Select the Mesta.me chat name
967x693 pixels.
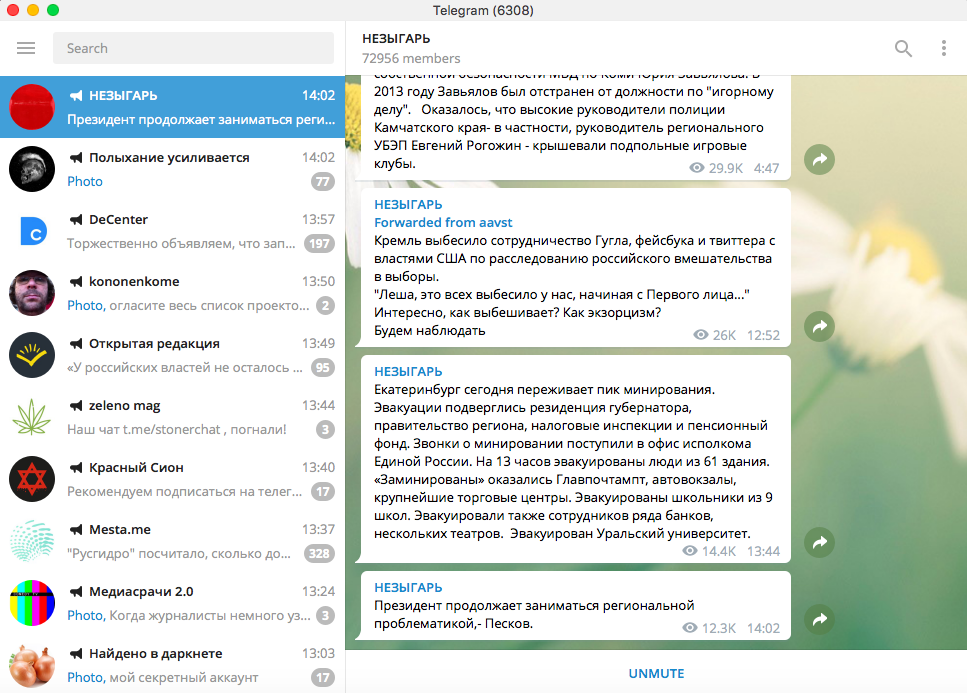point(120,530)
